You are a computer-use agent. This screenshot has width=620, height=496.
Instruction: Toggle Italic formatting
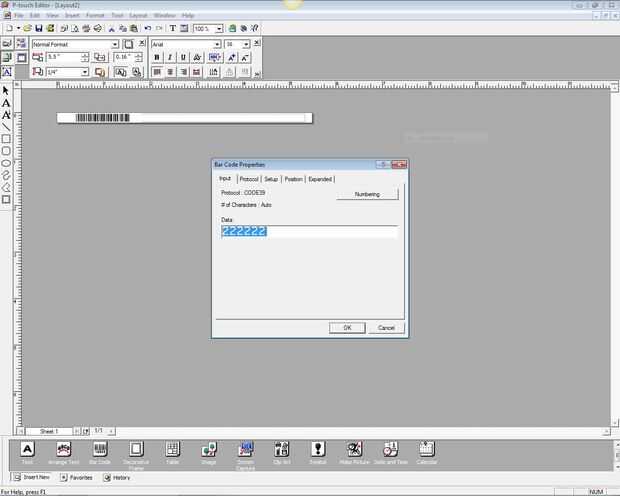point(170,58)
